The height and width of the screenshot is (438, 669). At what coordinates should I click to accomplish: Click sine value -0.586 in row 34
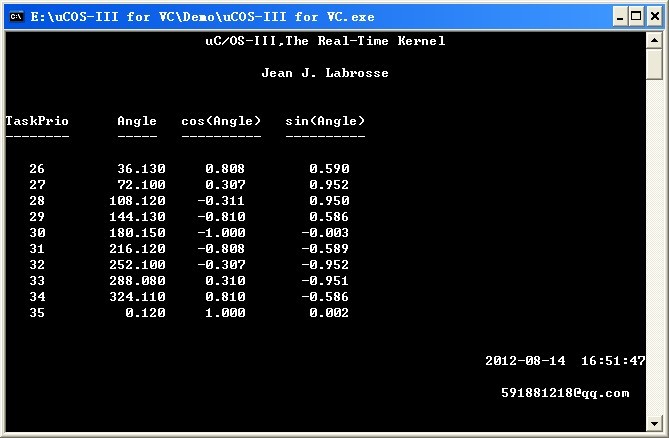tap(325, 297)
